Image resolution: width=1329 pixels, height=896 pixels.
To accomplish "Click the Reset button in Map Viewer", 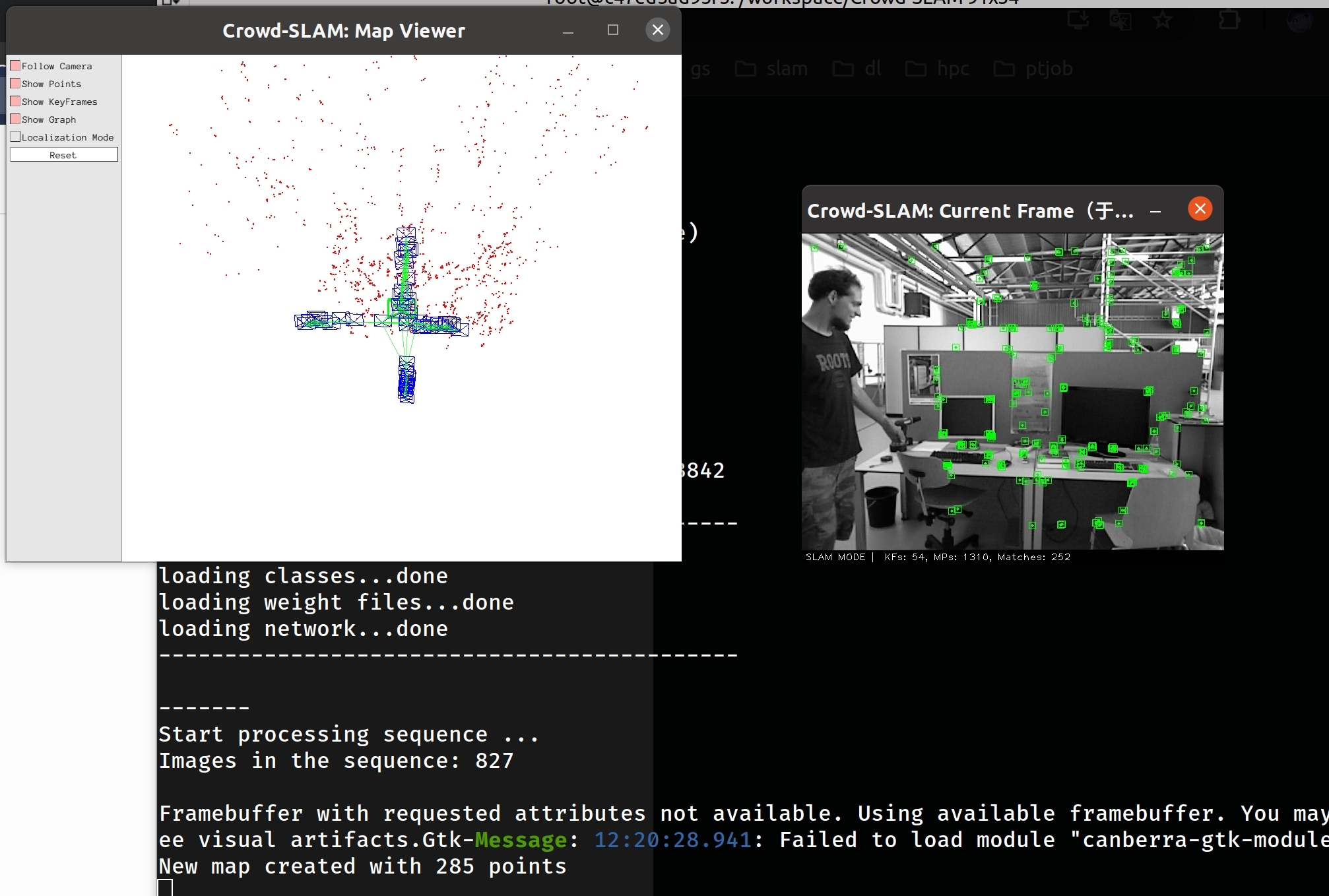I will coord(63,155).
